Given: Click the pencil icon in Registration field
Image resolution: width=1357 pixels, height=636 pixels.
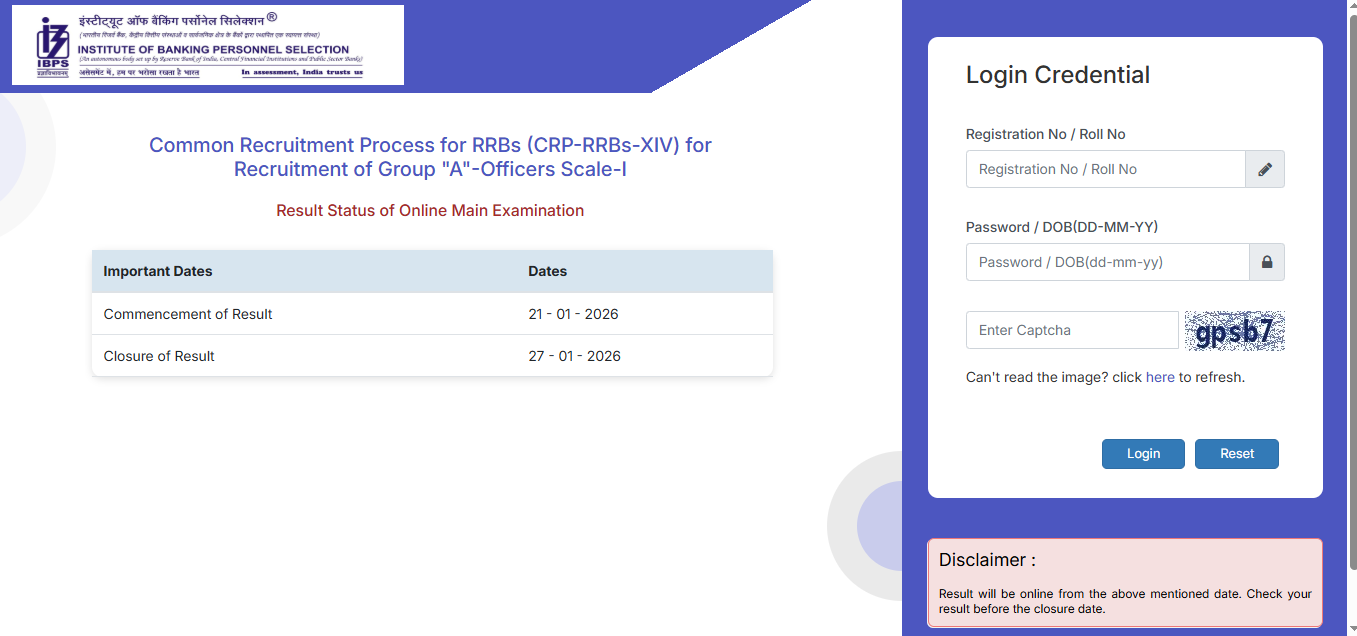Looking at the screenshot, I should [1264, 169].
